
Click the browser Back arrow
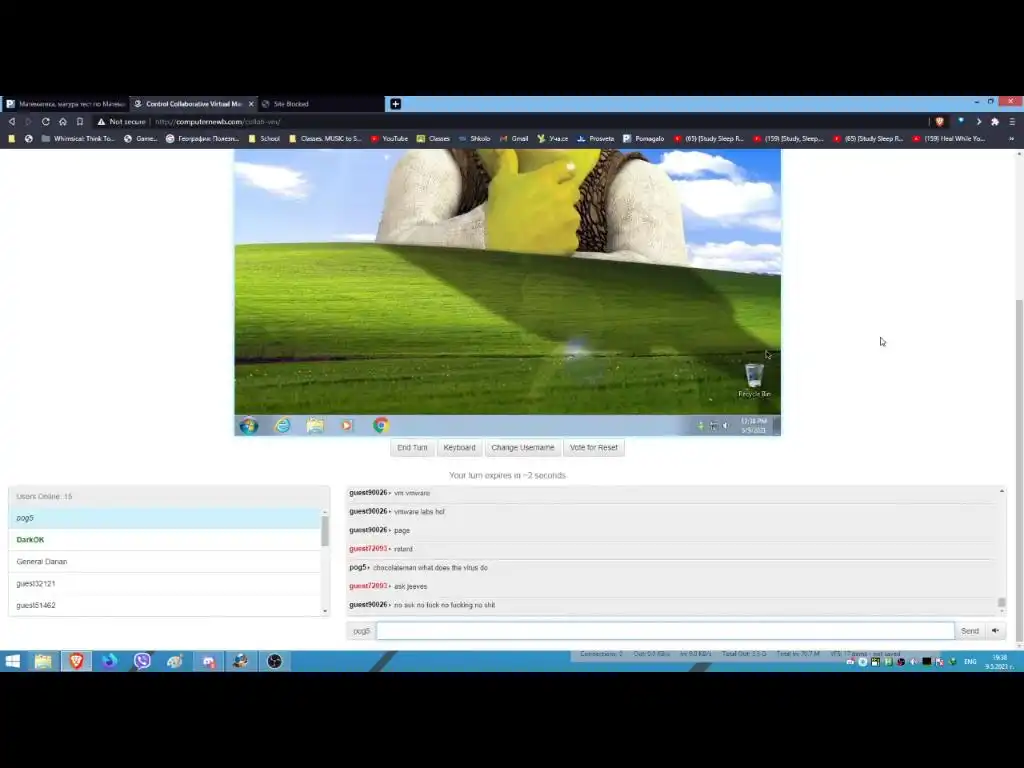click(x=12, y=121)
